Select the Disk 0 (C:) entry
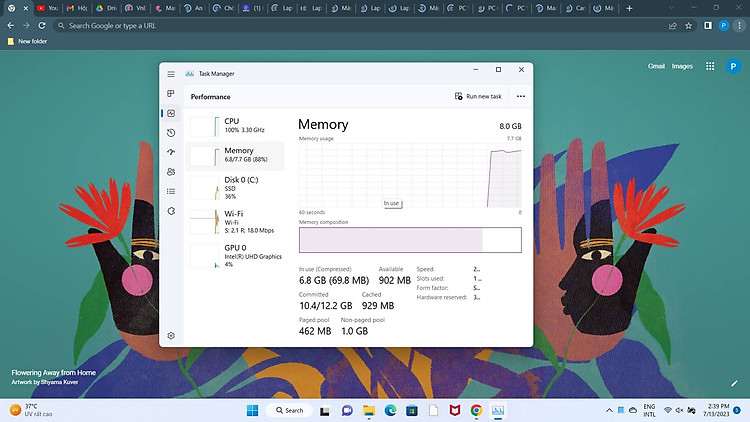Image resolution: width=750 pixels, height=422 pixels. [x=235, y=188]
